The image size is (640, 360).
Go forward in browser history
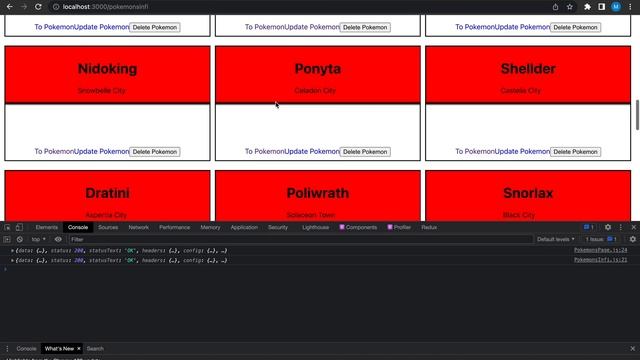[24, 7]
